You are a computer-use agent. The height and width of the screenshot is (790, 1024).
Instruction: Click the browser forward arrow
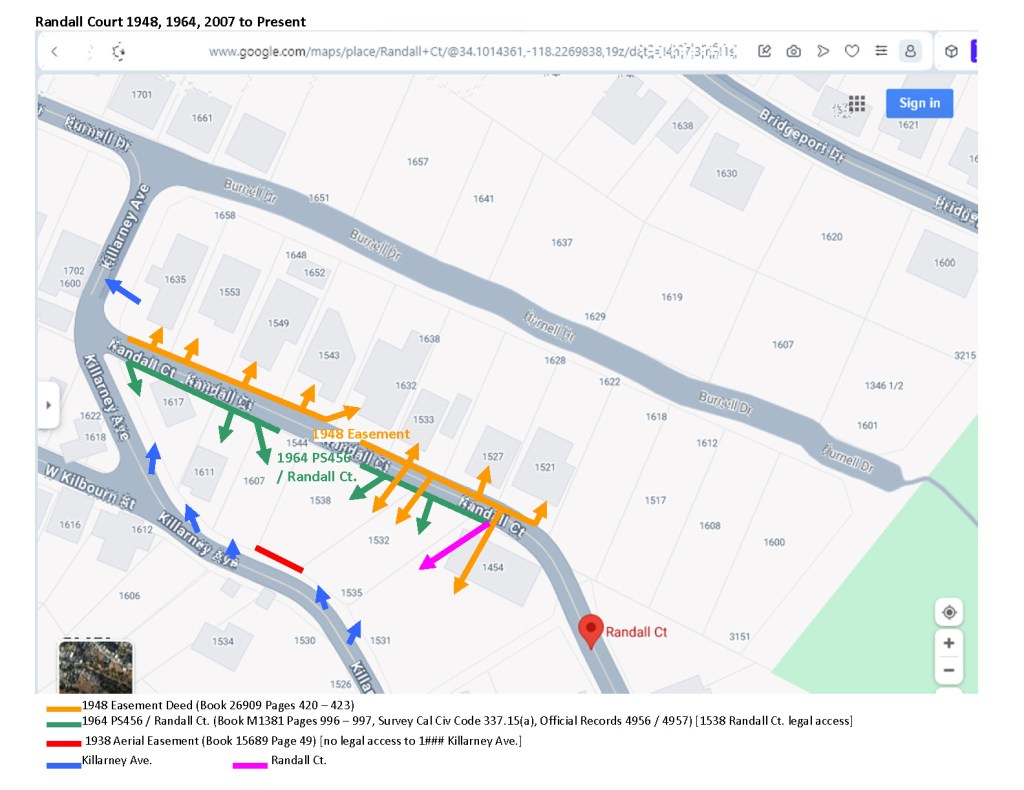[x=88, y=52]
